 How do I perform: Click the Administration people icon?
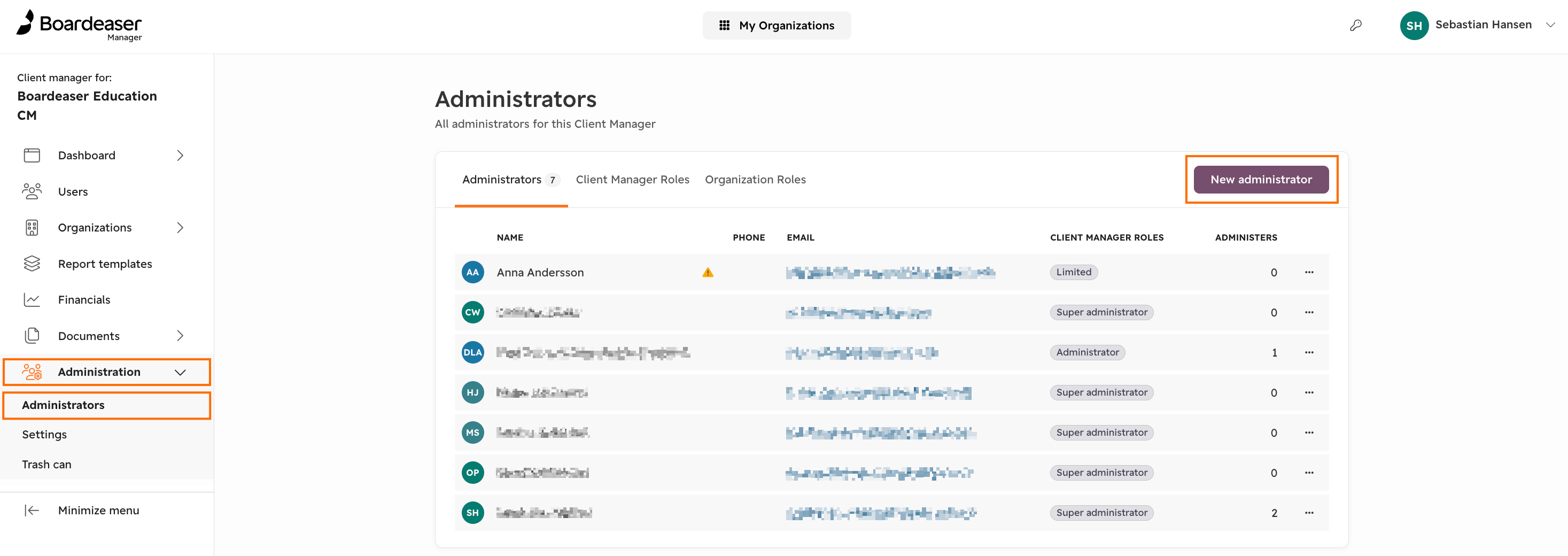pos(32,372)
